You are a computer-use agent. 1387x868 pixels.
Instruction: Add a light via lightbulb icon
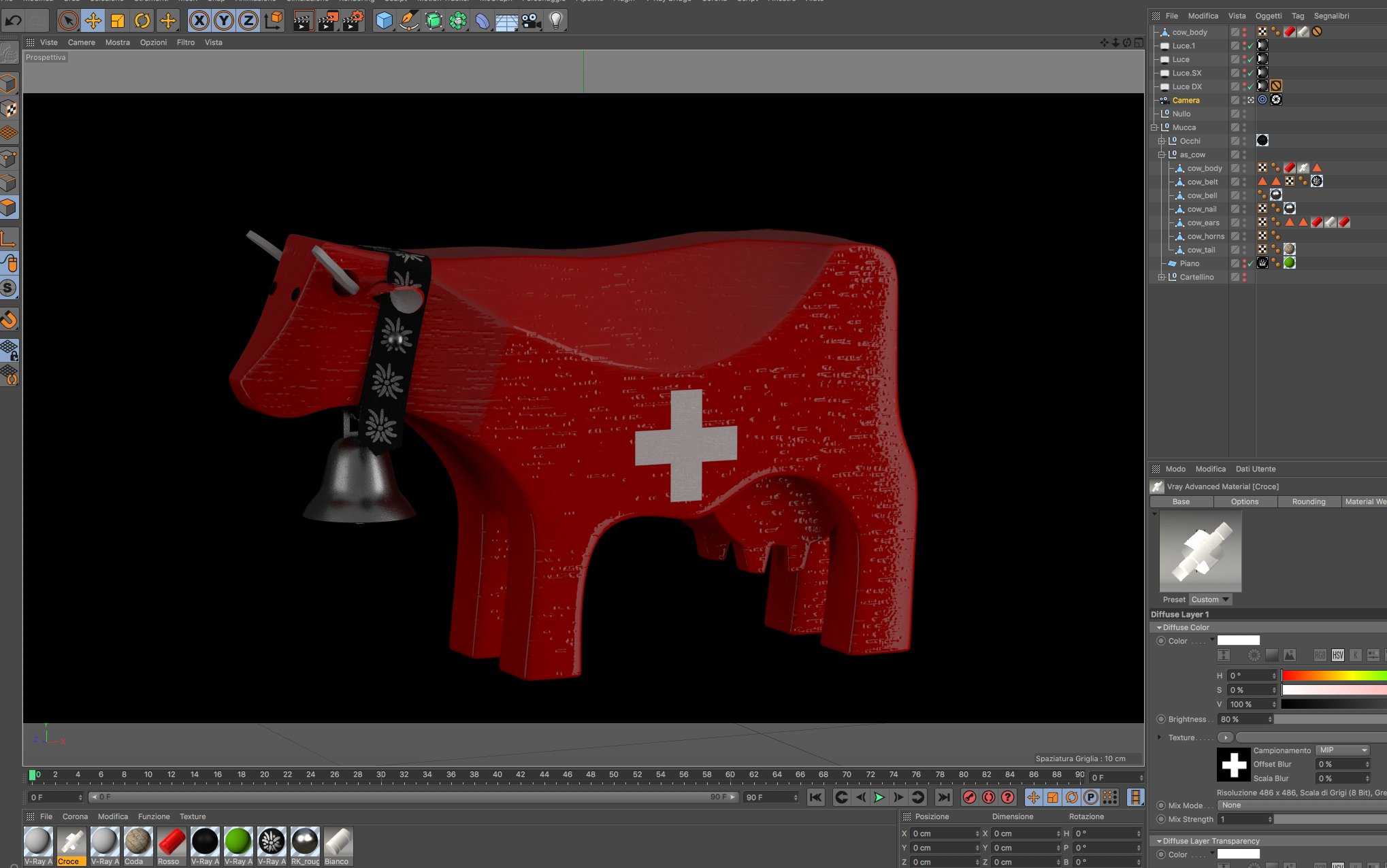[556, 20]
